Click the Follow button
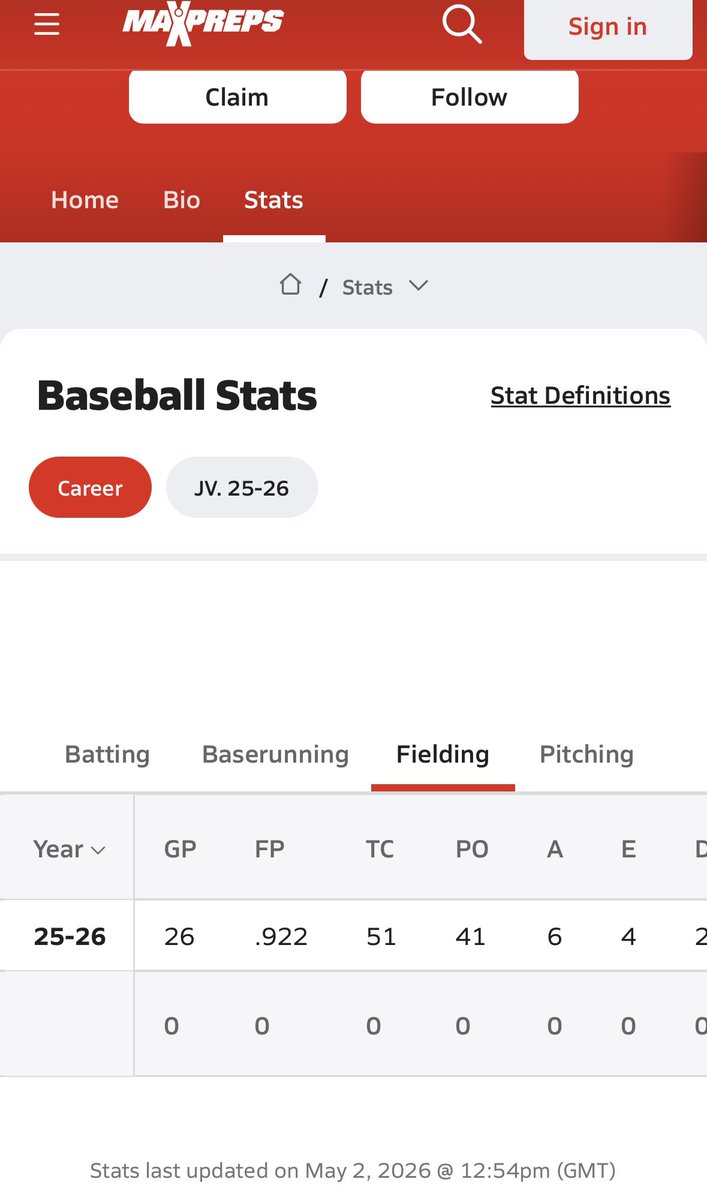Viewport: 707px width, 1200px height. pyautogui.click(x=469, y=97)
